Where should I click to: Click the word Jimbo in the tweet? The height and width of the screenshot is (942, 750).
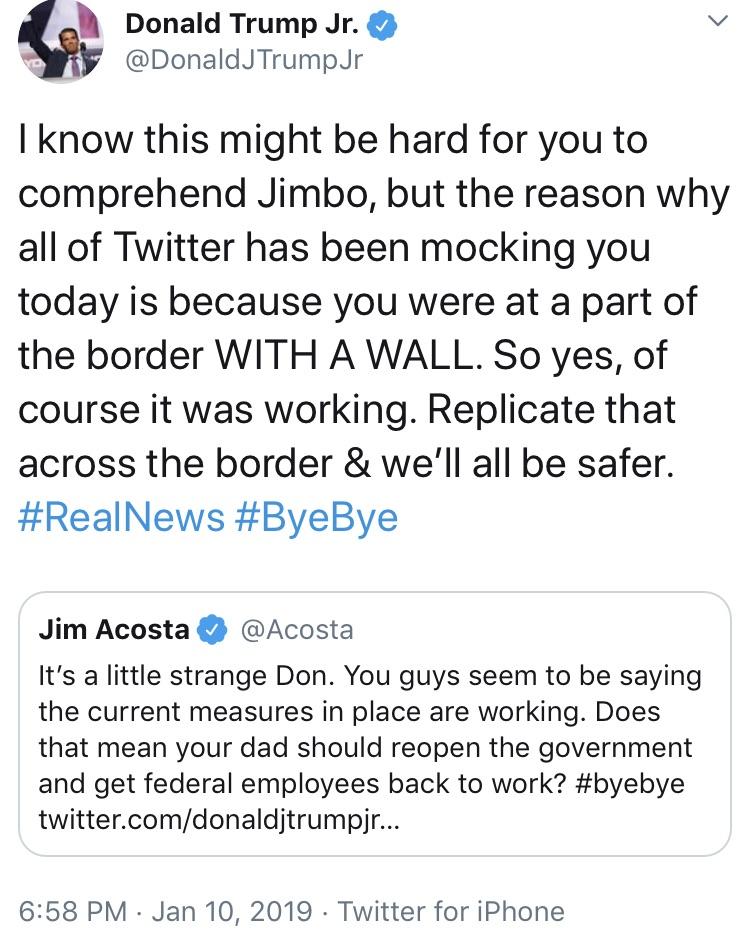point(313,193)
